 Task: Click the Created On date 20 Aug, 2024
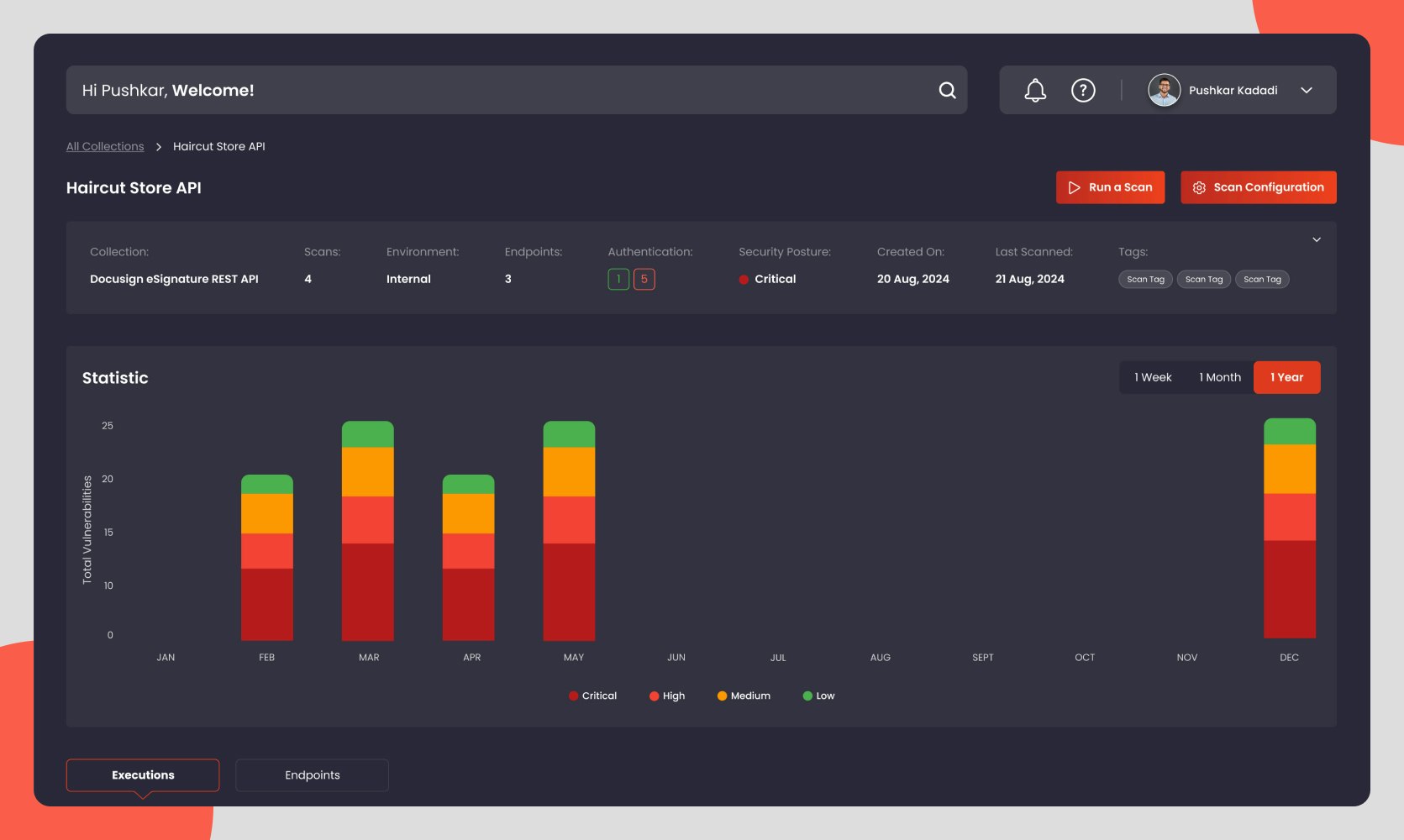pos(913,279)
